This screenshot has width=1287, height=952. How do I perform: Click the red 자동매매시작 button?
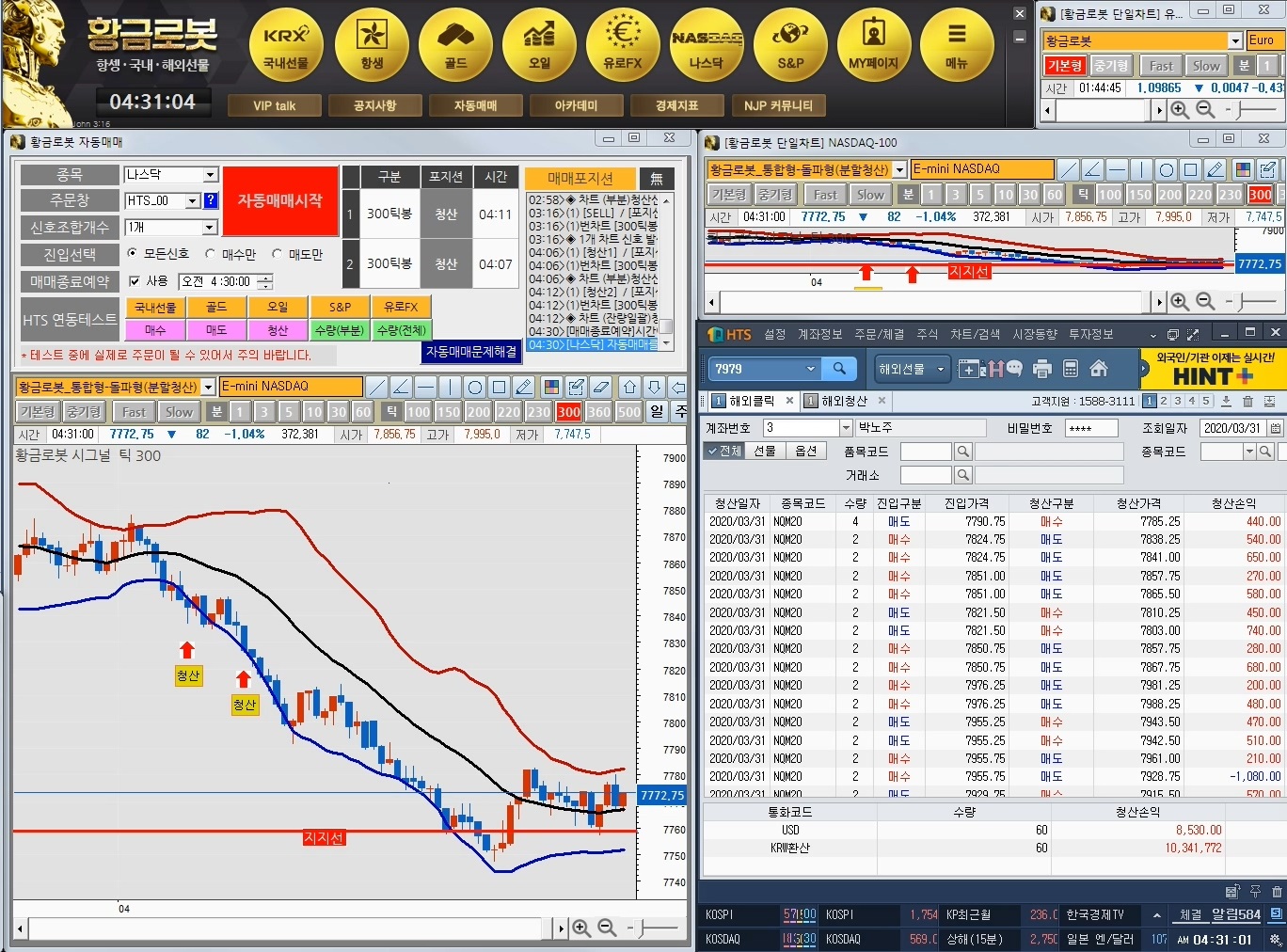(280, 201)
